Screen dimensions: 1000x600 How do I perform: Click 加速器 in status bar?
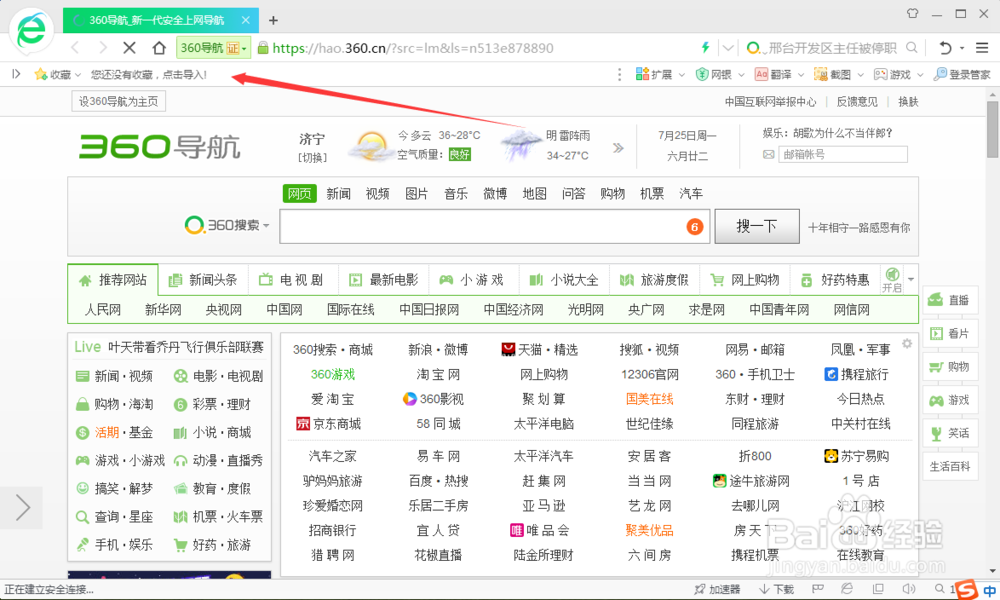coord(717,589)
